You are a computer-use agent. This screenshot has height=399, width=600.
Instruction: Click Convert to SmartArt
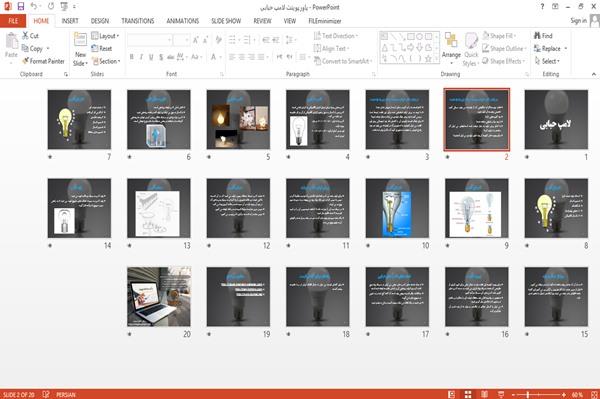pyautogui.click(x=342, y=61)
